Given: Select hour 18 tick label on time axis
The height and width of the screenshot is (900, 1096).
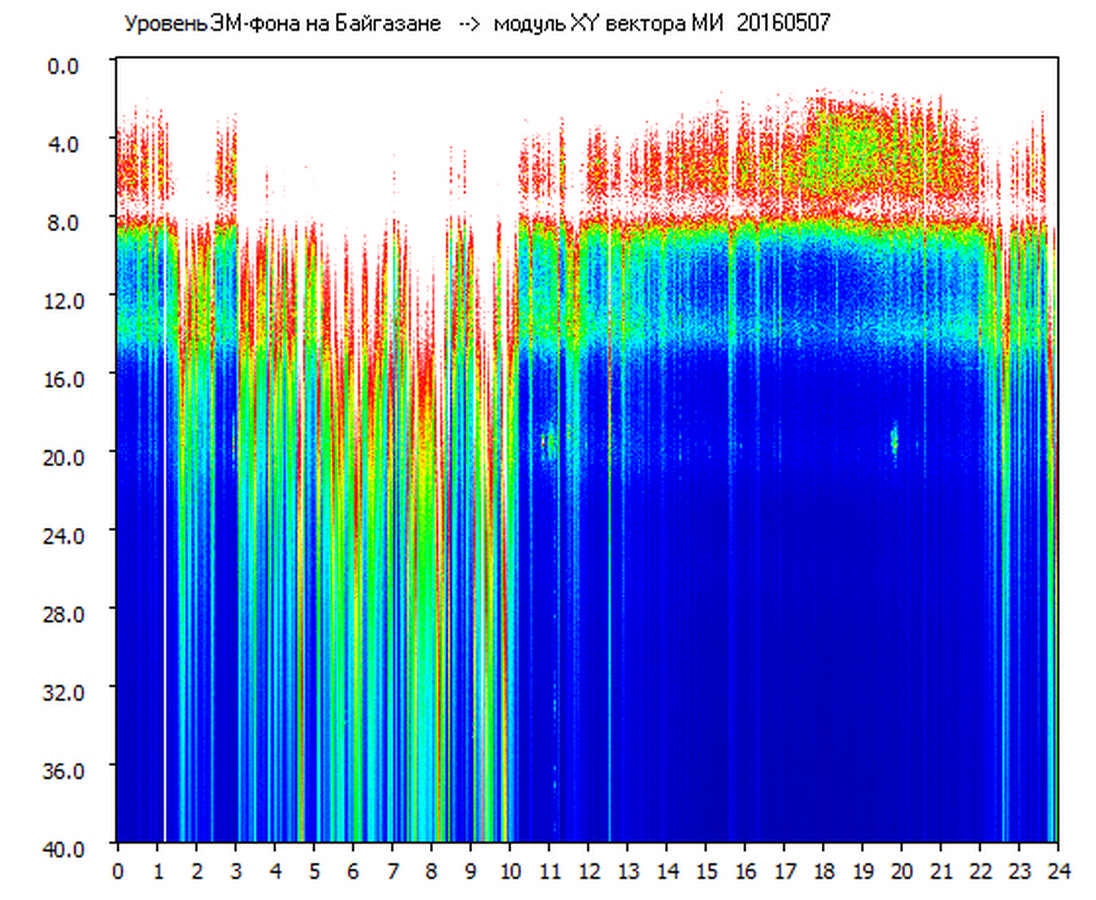Looking at the screenshot, I should tap(823, 871).
